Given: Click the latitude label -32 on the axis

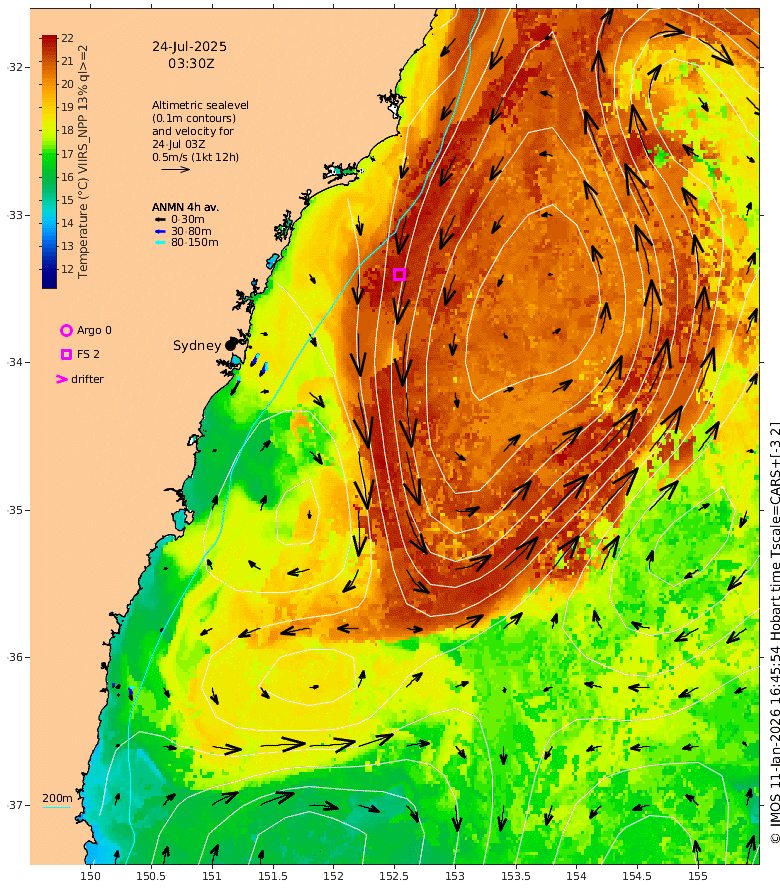Looking at the screenshot, I should (15, 67).
